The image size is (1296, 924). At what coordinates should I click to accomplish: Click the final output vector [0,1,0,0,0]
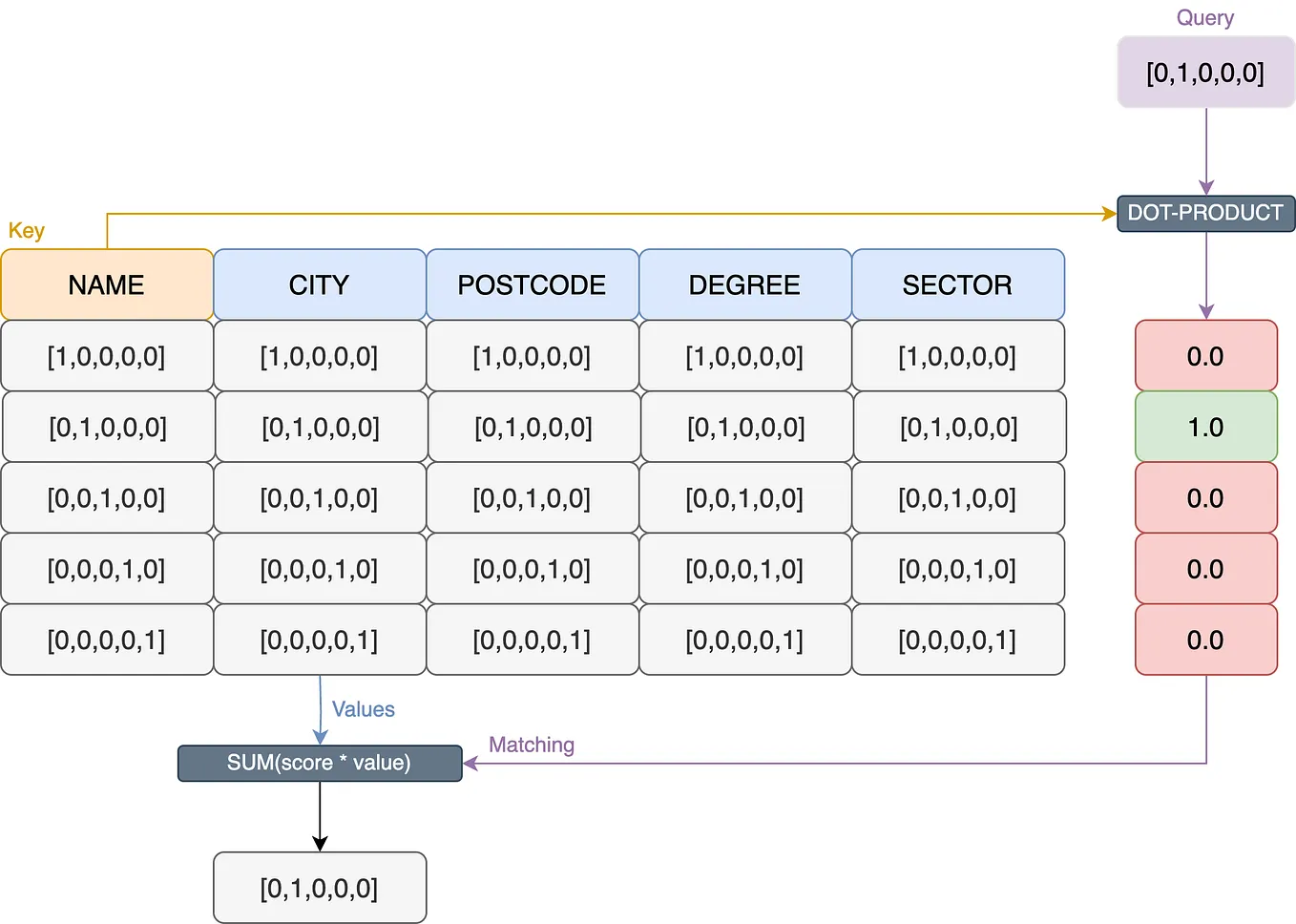pyautogui.click(x=319, y=887)
